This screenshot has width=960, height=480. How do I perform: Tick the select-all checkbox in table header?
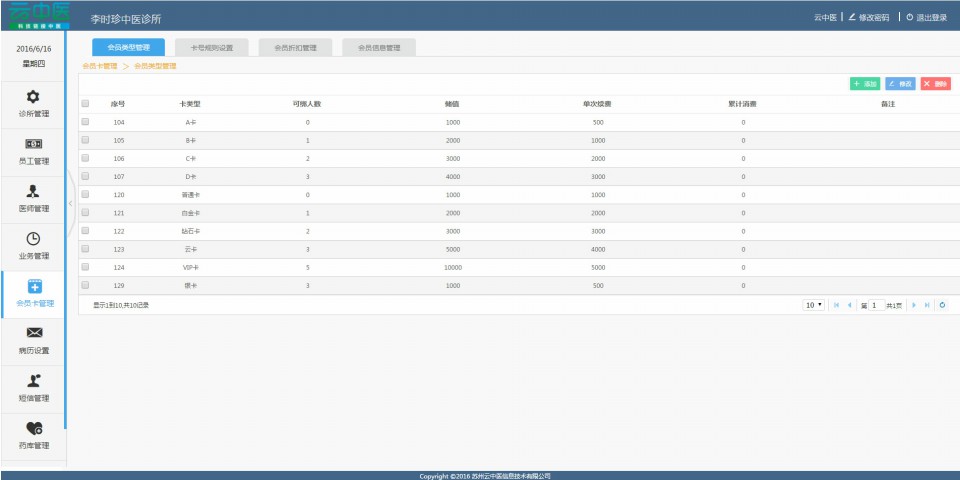pos(85,103)
